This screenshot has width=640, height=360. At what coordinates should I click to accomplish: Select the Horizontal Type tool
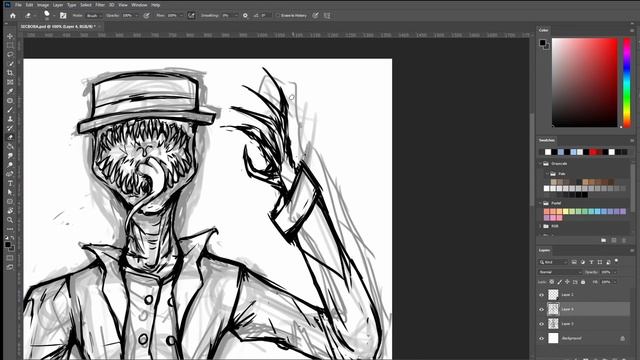10,183
